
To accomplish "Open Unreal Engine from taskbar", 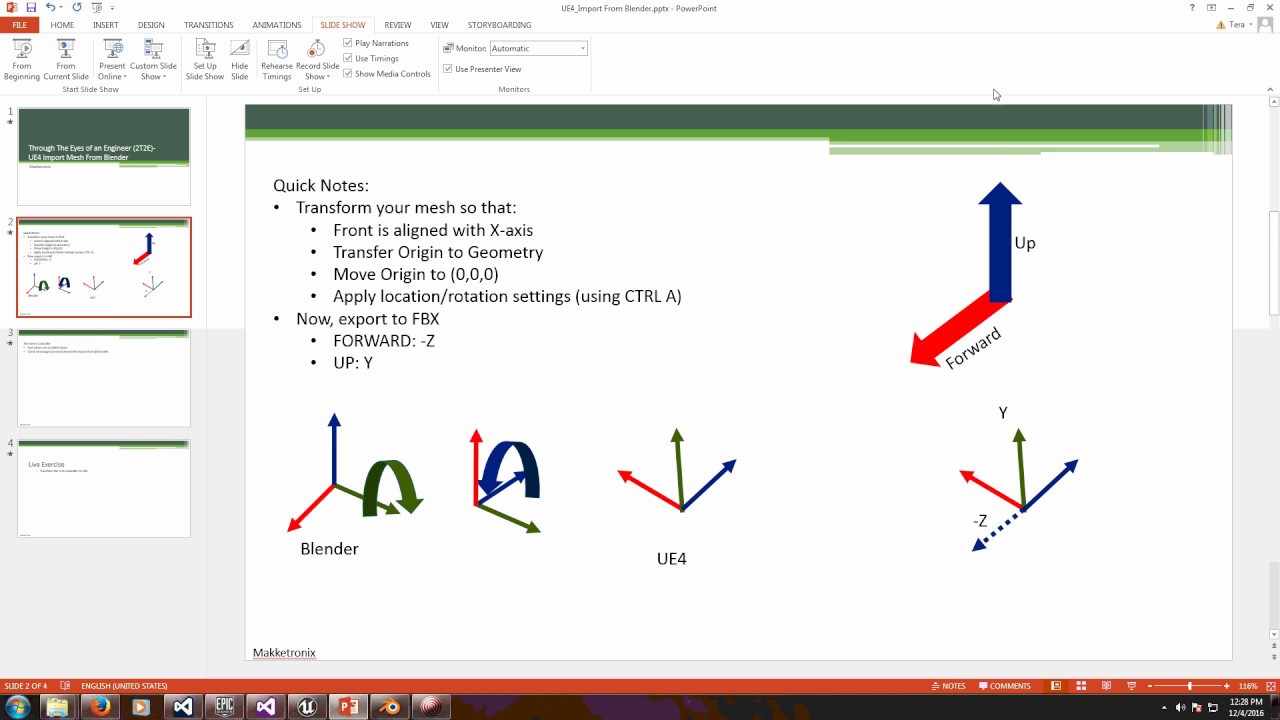I will 307,707.
